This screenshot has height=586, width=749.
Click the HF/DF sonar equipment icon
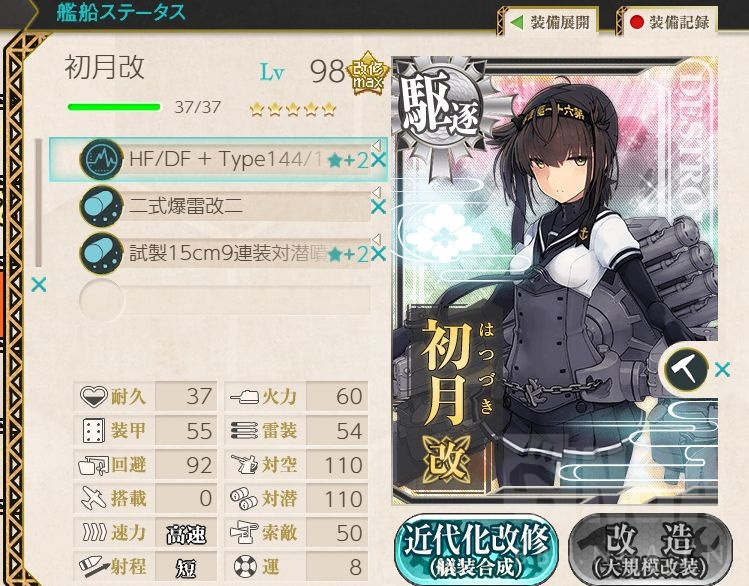101,160
